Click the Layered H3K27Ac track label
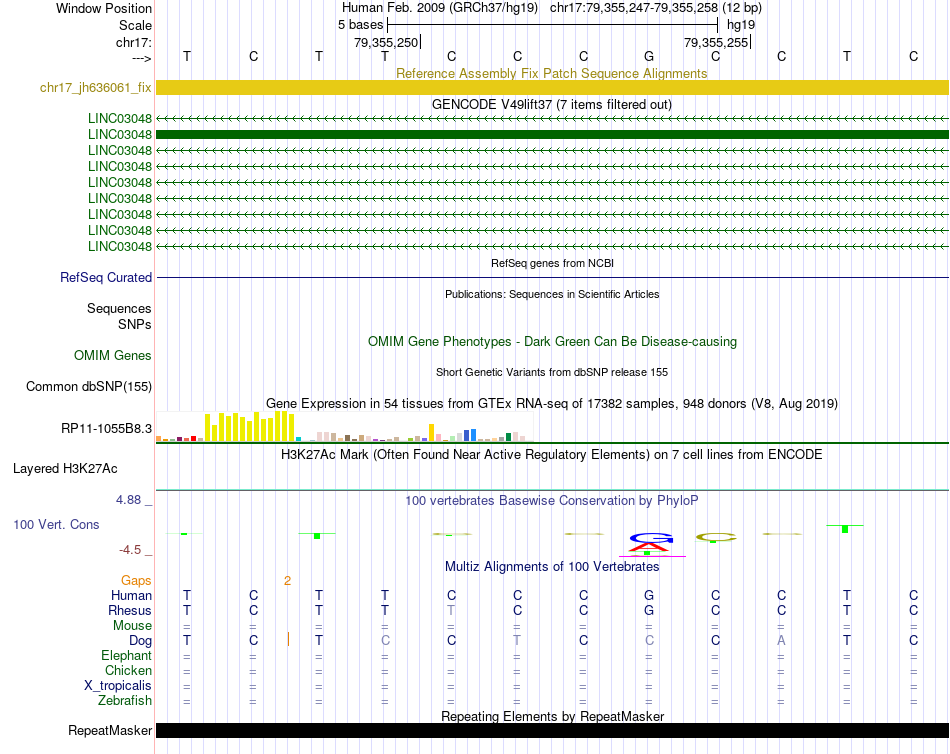This screenshot has width=950, height=754. click(x=65, y=469)
